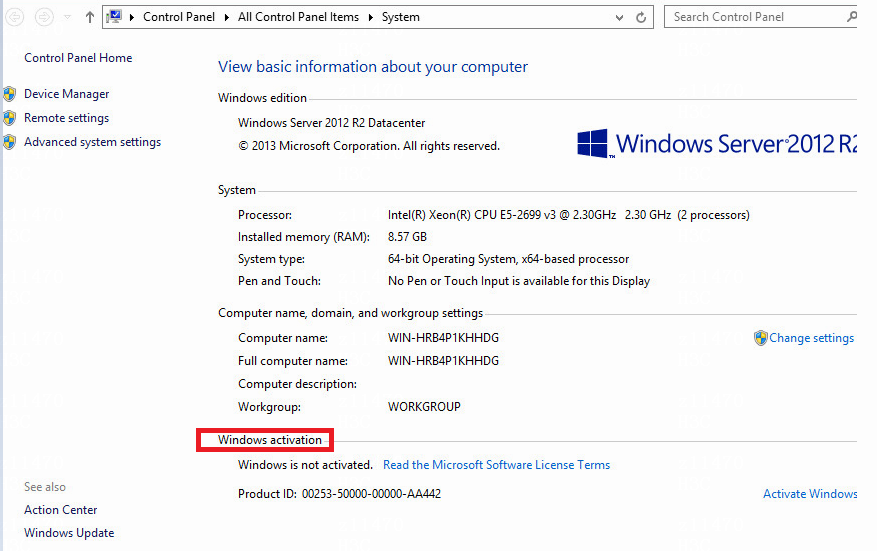Open Device Manager link
The height and width of the screenshot is (551, 877).
tap(67, 94)
